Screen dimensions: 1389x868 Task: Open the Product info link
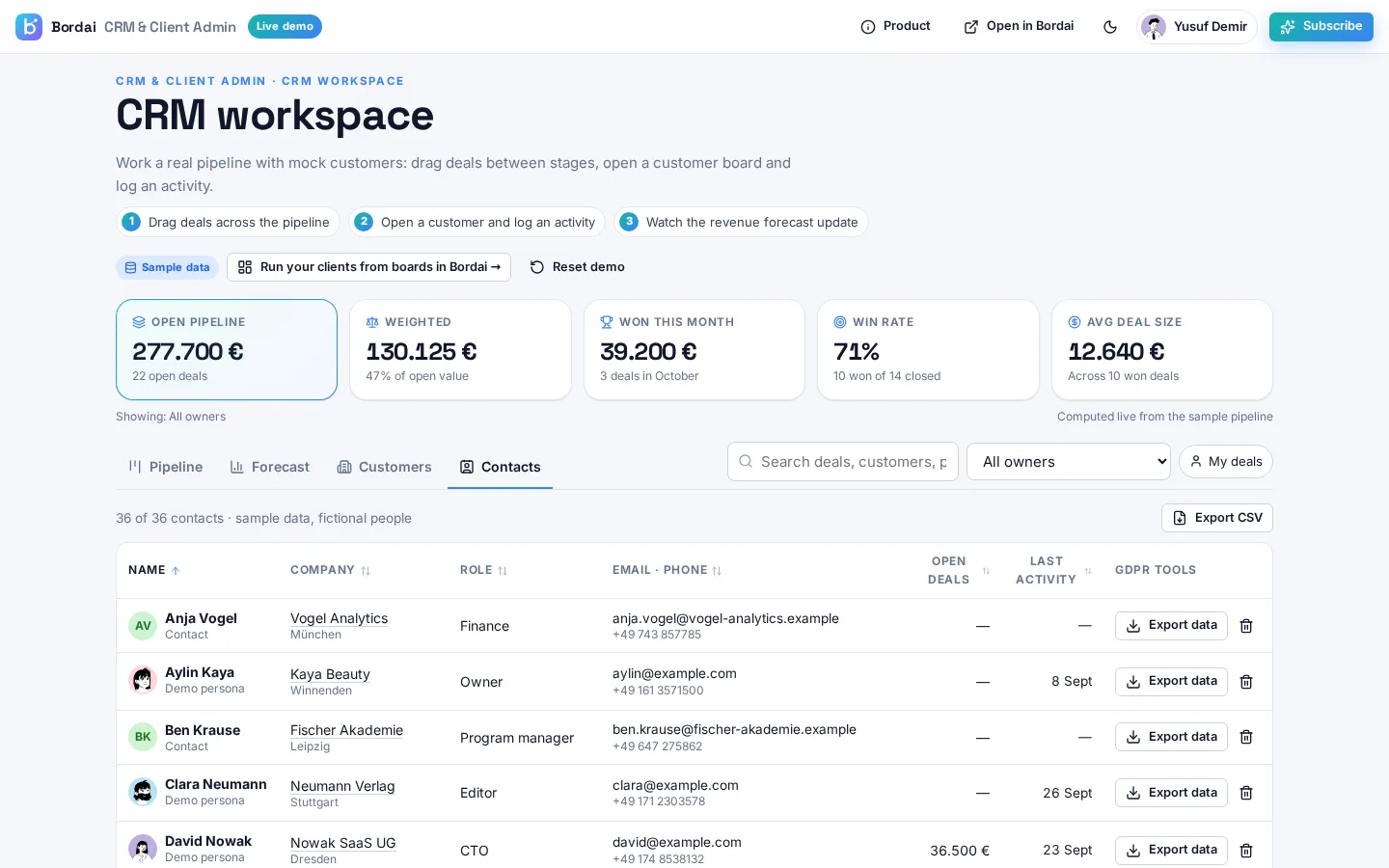tap(895, 26)
